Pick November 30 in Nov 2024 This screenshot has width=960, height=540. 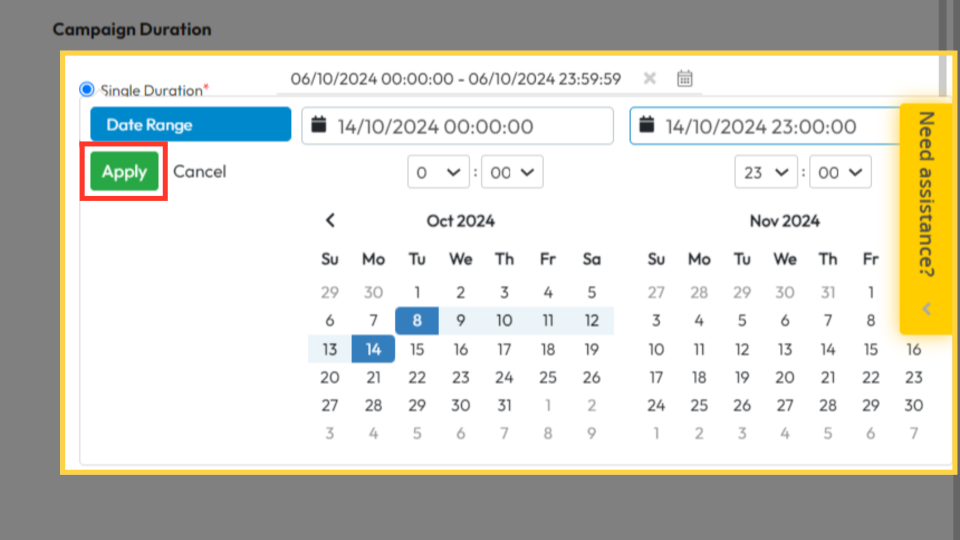(x=913, y=405)
